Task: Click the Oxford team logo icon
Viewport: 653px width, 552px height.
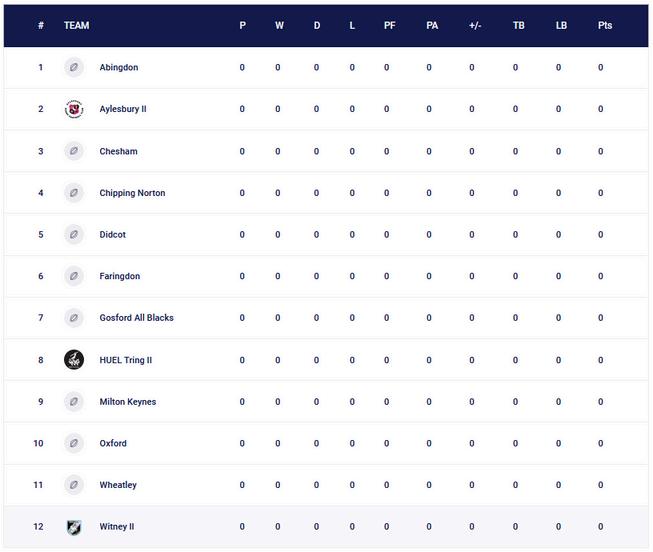Action: click(74, 443)
